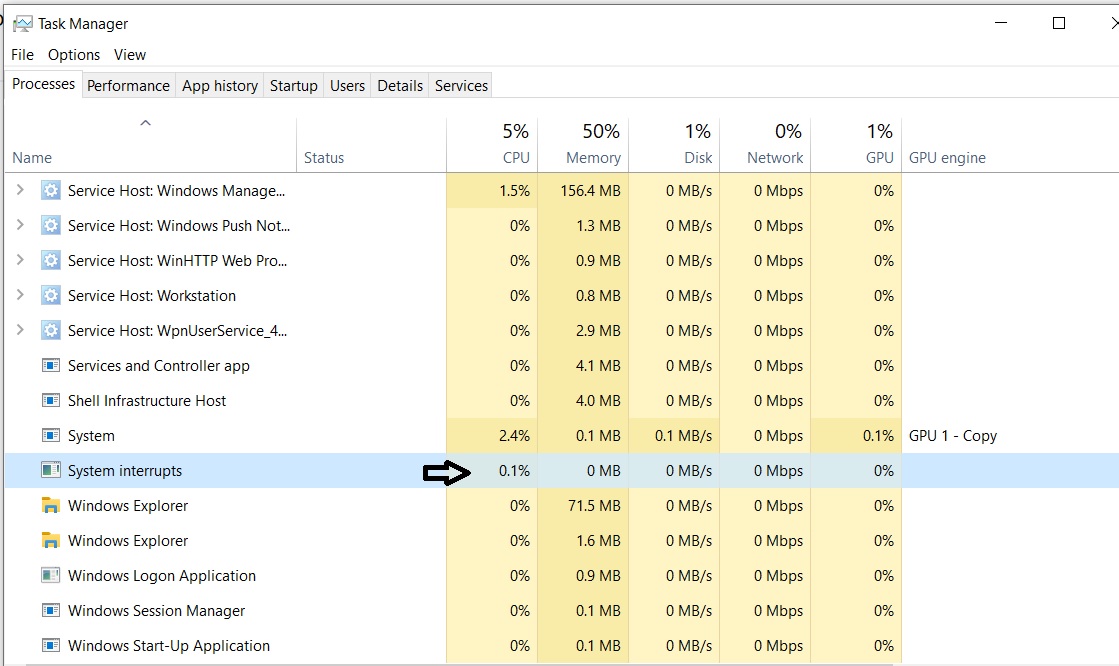Click the Windows Logon Application icon

[x=51, y=576]
